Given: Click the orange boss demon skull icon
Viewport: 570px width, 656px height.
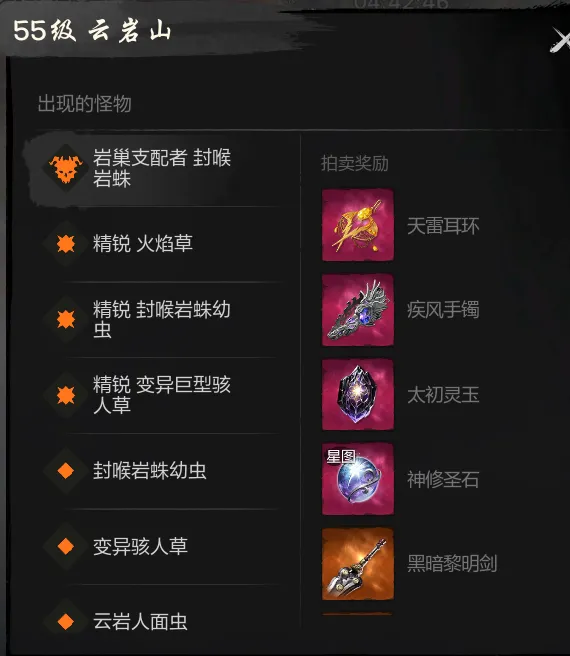Looking at the screenshot, I should pyautogui.click(x=65, y=169).
